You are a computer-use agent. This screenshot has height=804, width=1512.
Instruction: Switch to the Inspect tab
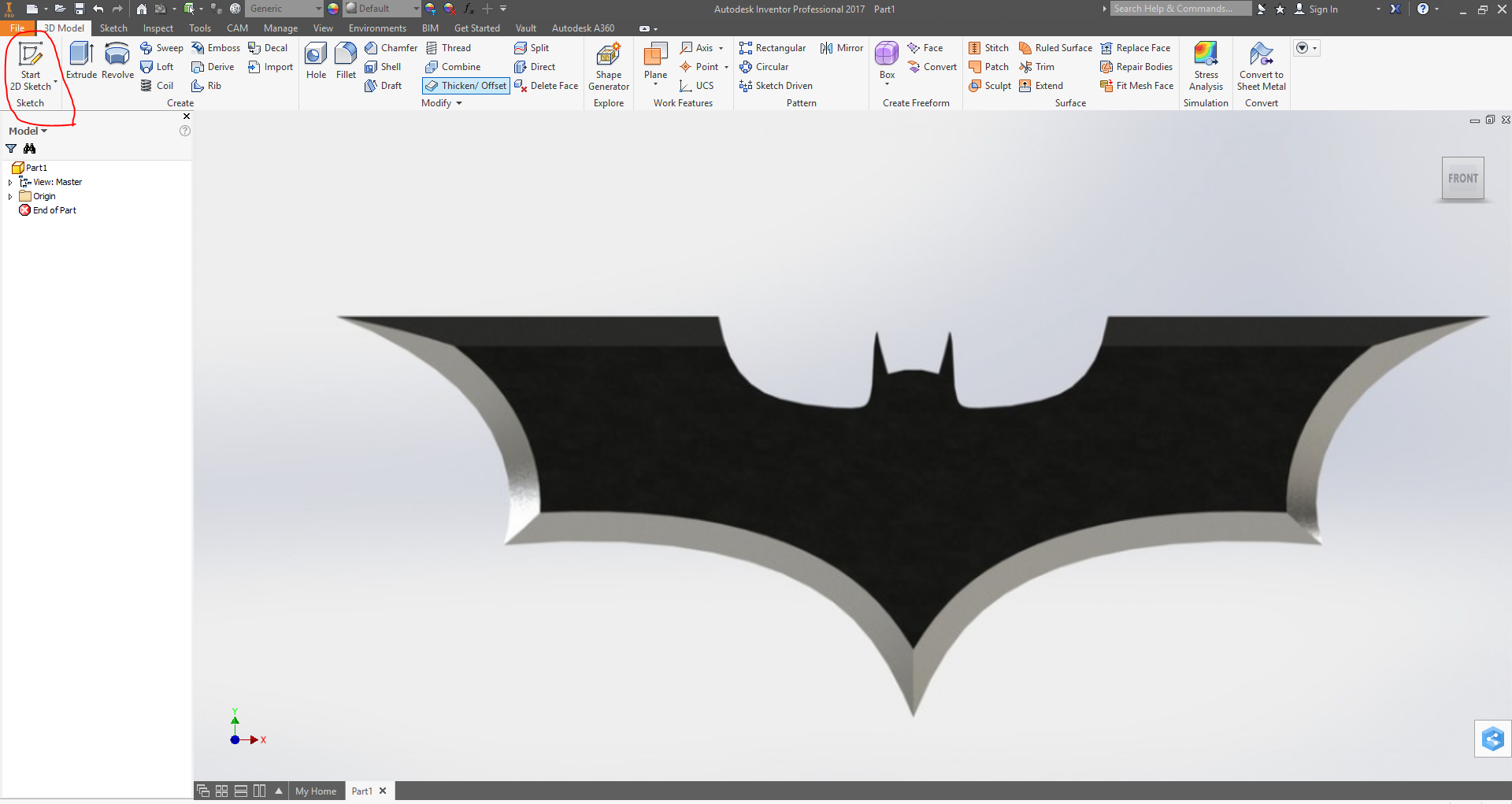click(157, 28)
